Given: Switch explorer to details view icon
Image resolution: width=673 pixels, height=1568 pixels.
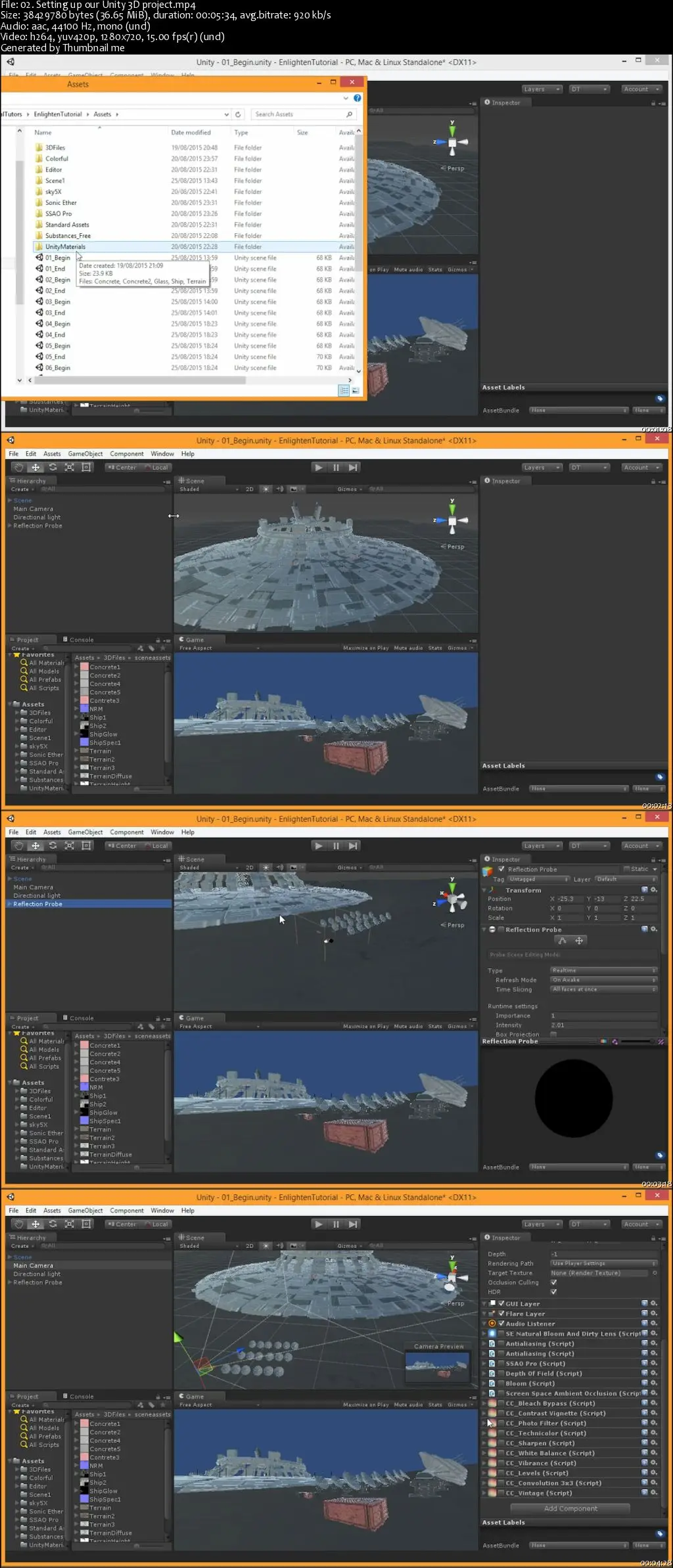Looking at the screenshot, I should click(x=344, y=390).
